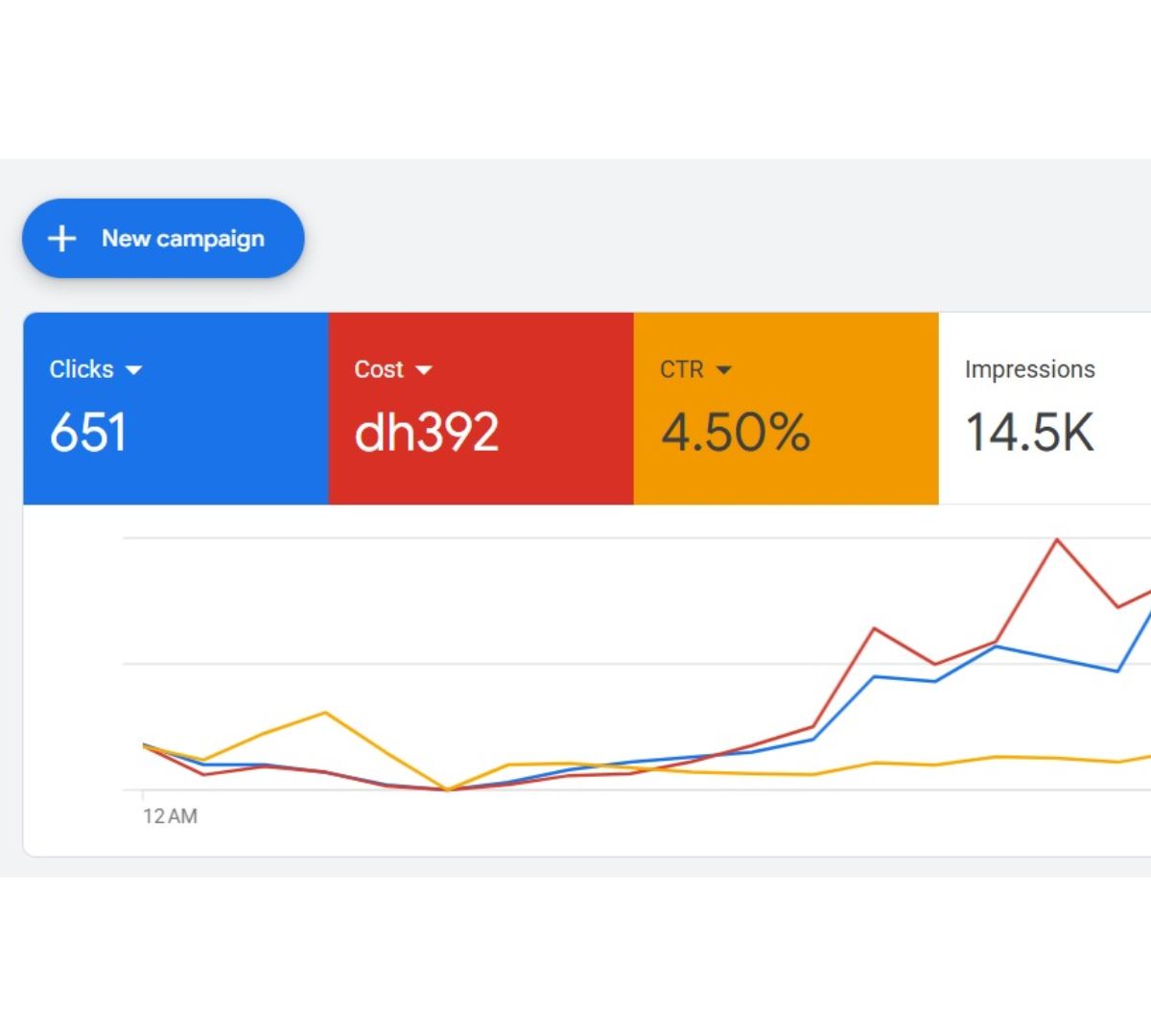1151x1036 pixels.
Task: Click the 4.50% CTR value
Action: tap(736, 432)
